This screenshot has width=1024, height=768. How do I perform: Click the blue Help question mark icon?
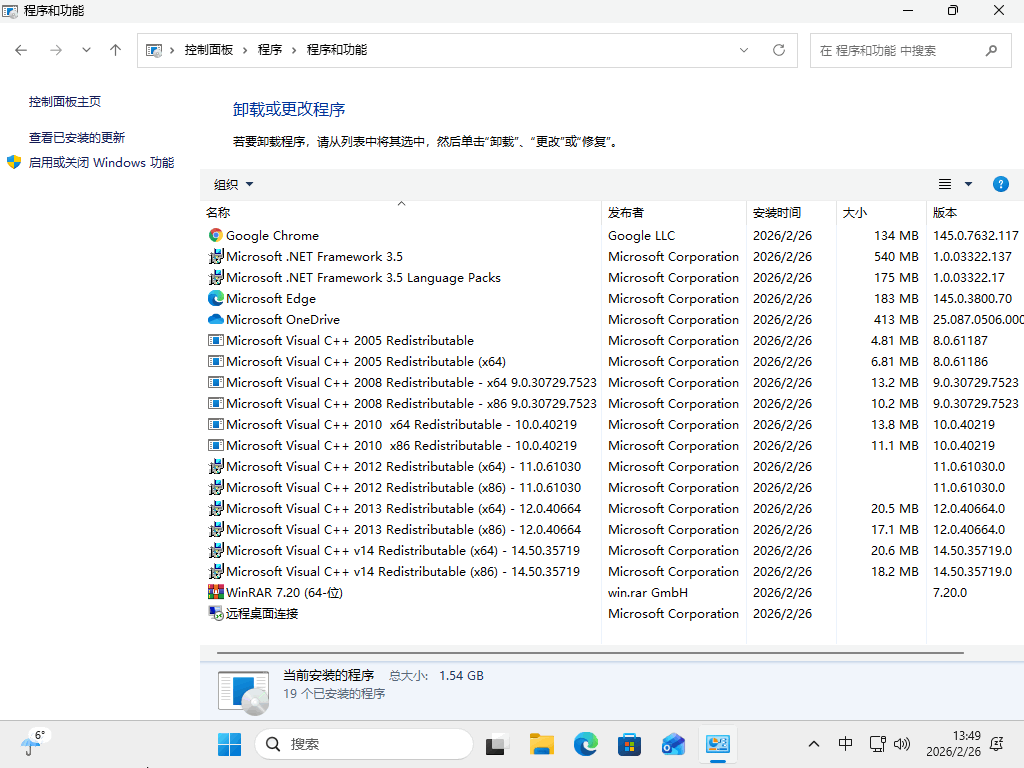pos(1001,184)
